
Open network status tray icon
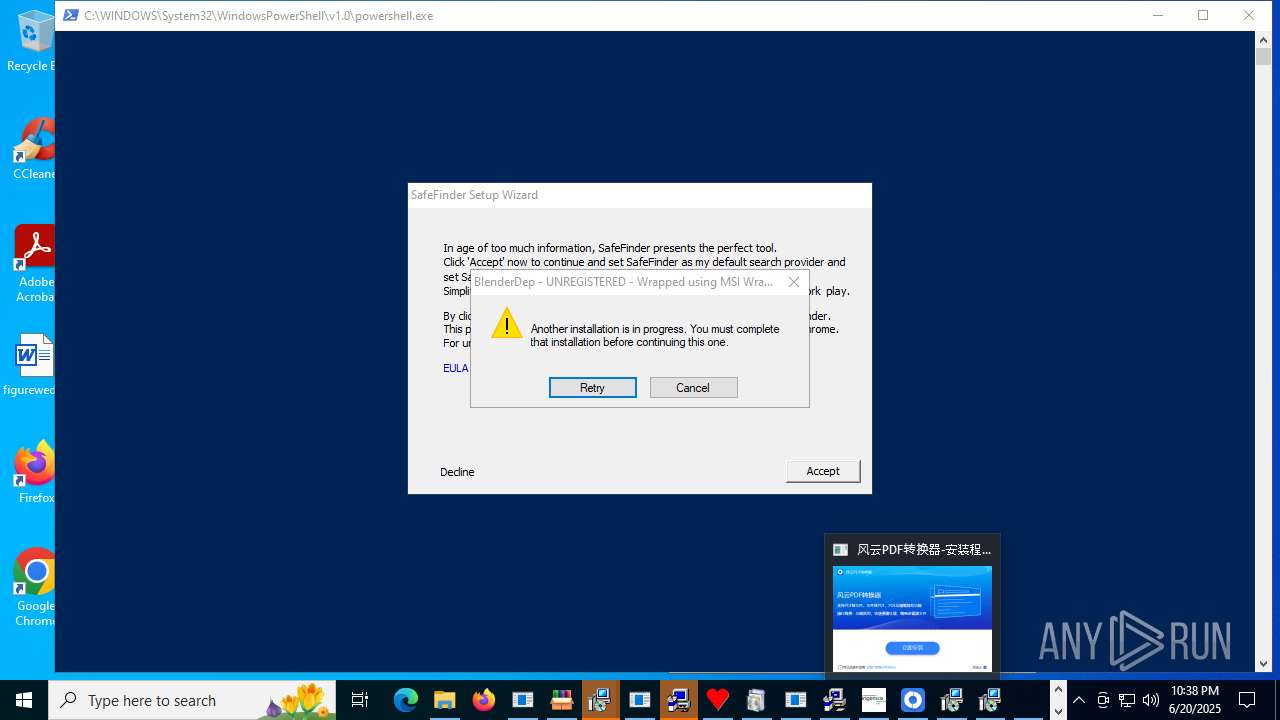pyautogui.click(x=1127, y=700)
